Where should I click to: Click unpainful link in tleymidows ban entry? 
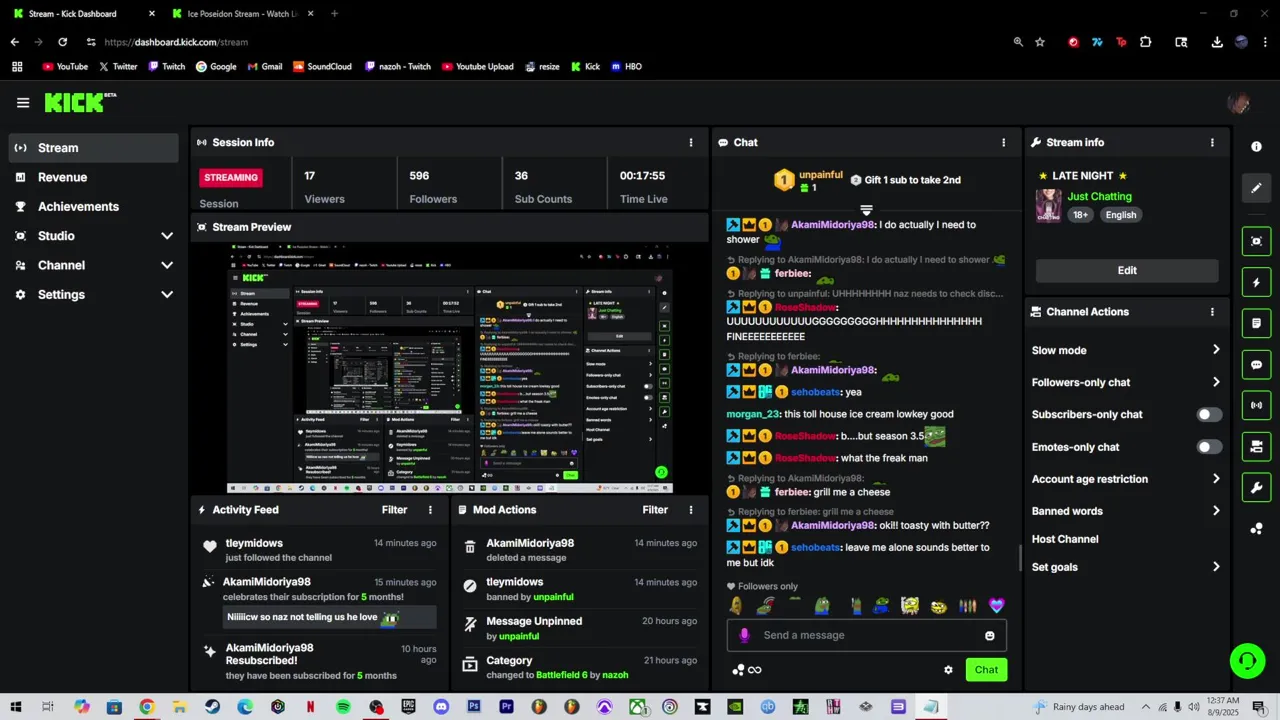coord(553,597)
